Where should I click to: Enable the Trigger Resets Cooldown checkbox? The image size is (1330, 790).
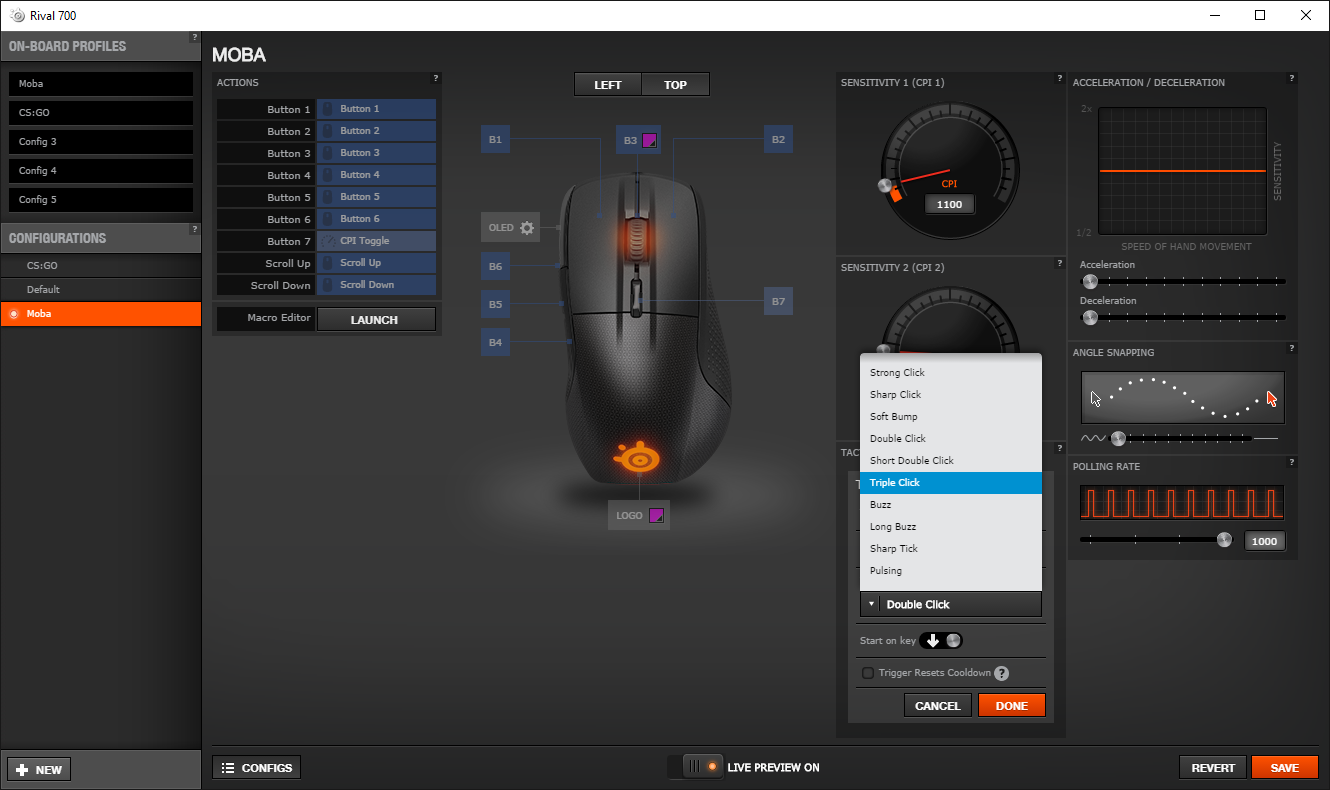point(868,673)
